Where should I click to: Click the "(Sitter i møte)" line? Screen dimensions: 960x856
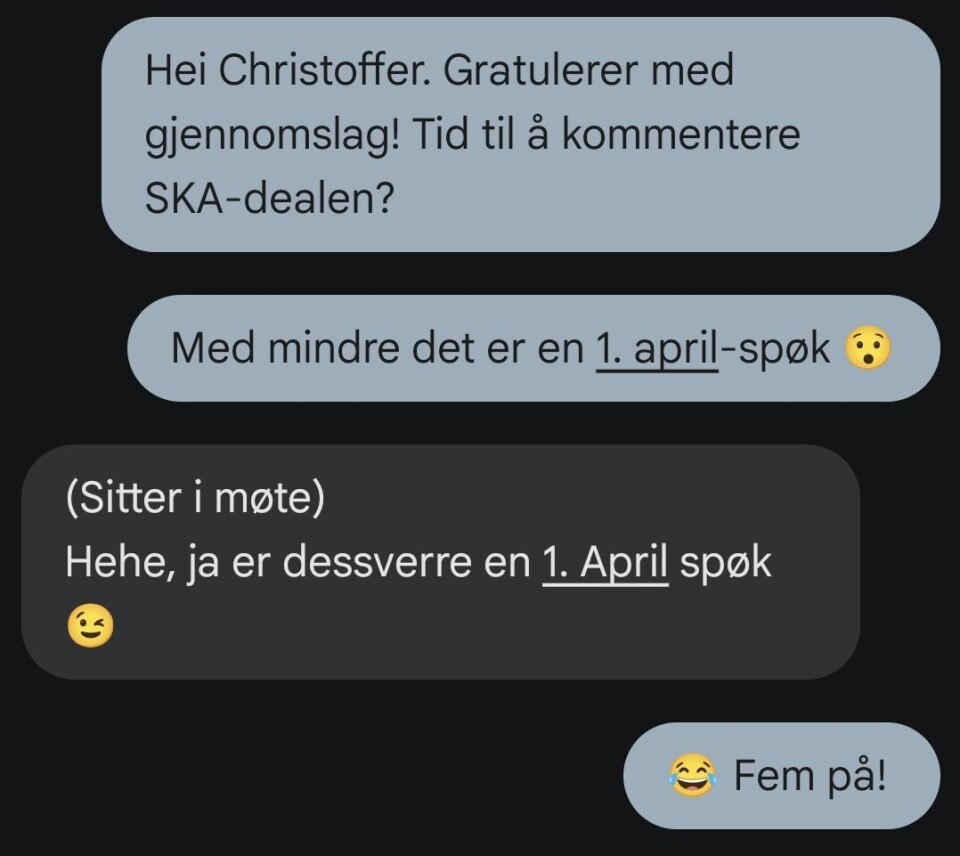195,499
